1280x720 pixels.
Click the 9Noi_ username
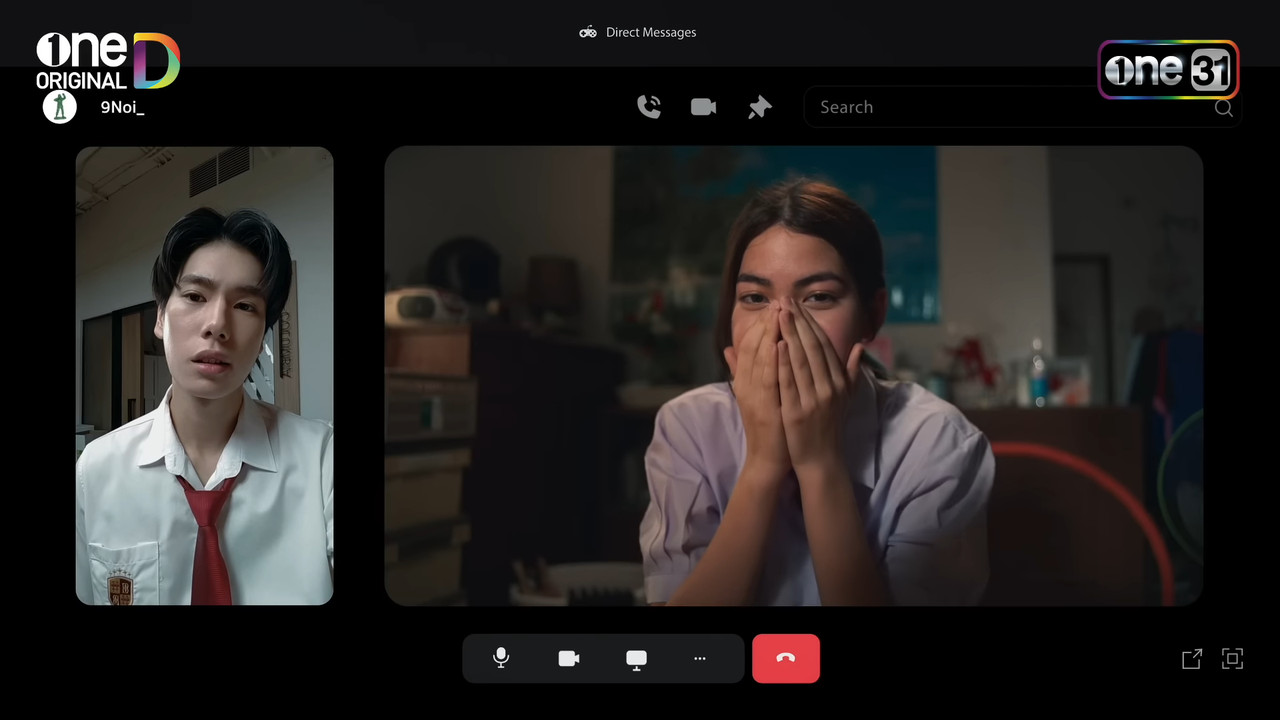[x=122, y=107]
